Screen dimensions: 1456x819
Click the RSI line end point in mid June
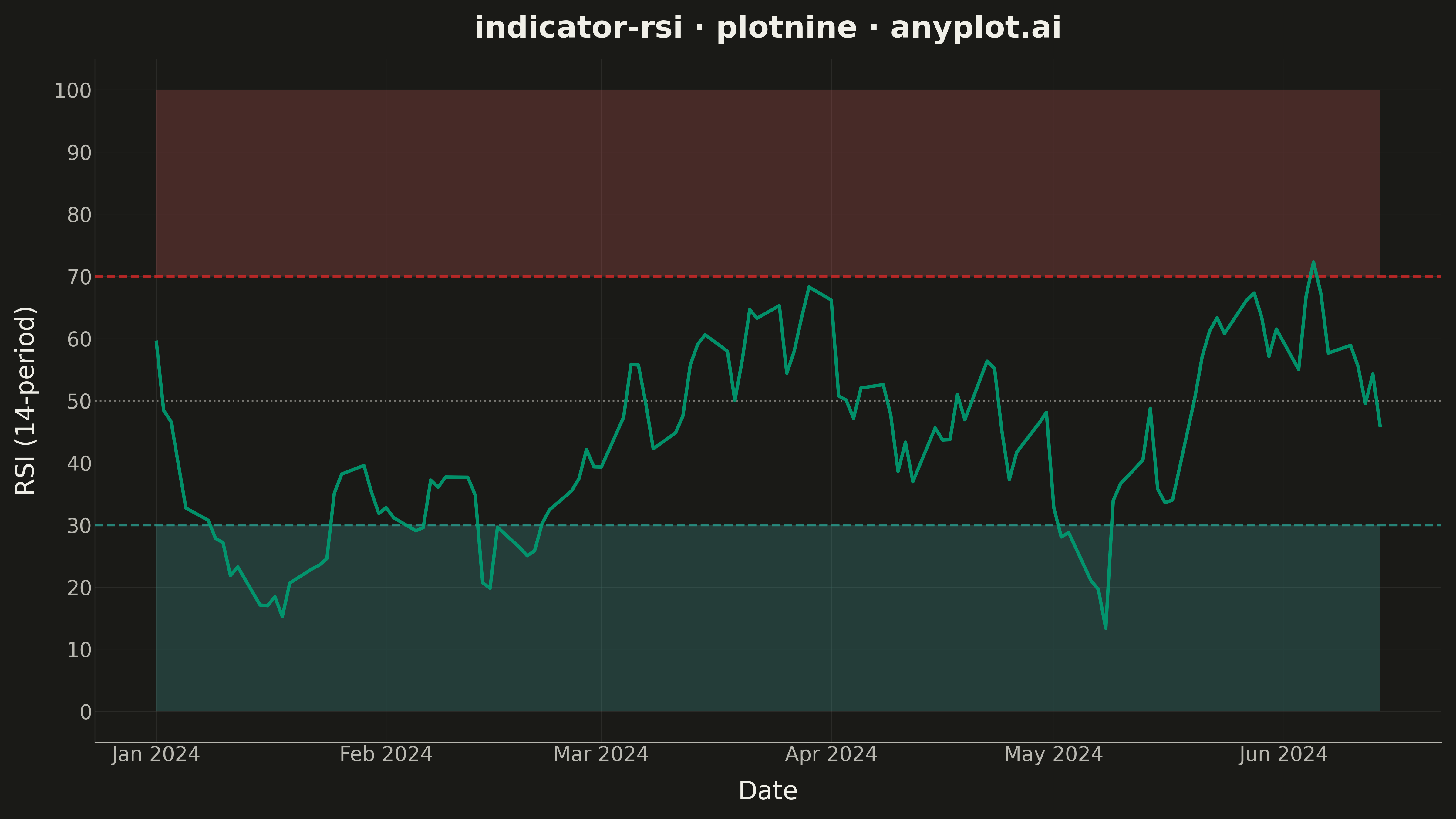(x=1380, y=426)
